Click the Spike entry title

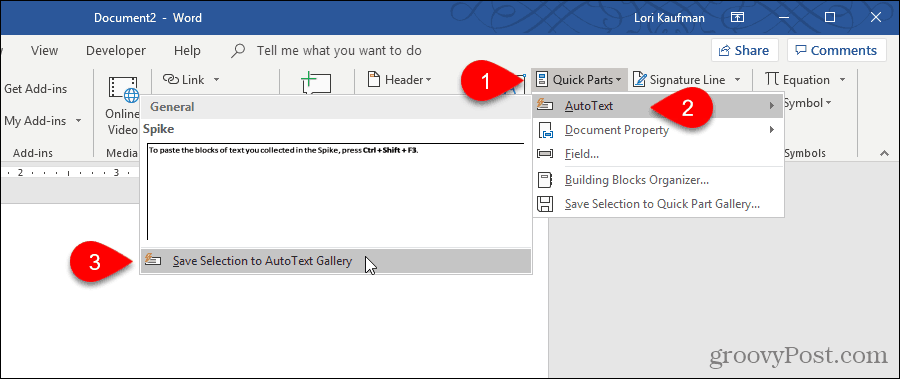click(x=159, y=129)
